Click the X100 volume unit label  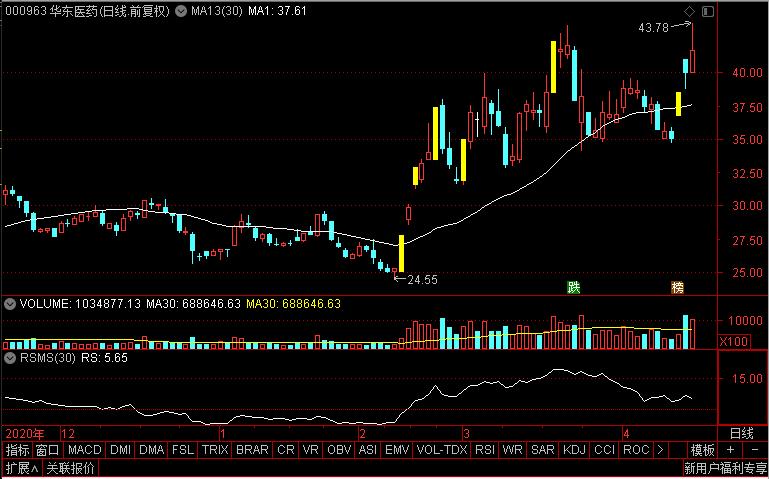click(x=734, y=341)
